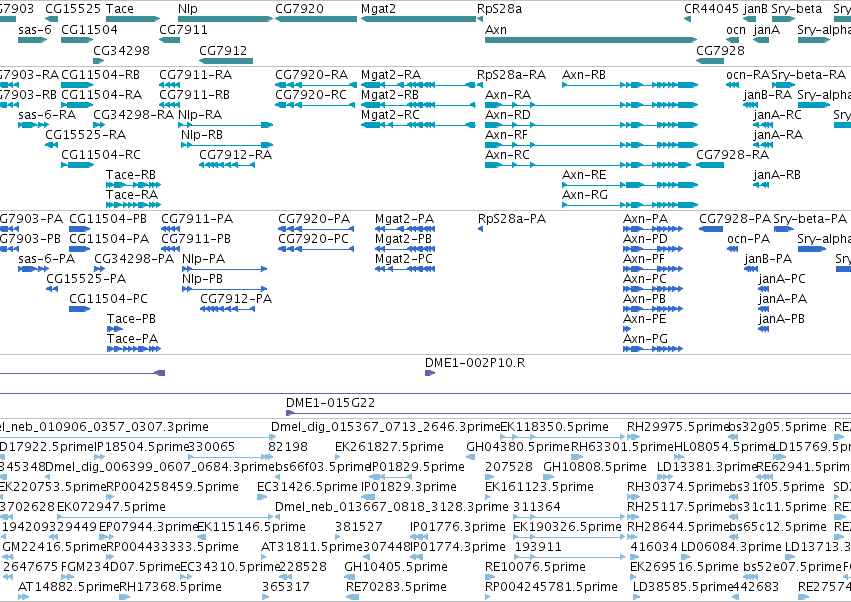Click the CG7912-RA transcript label

(x=236, y=155)
